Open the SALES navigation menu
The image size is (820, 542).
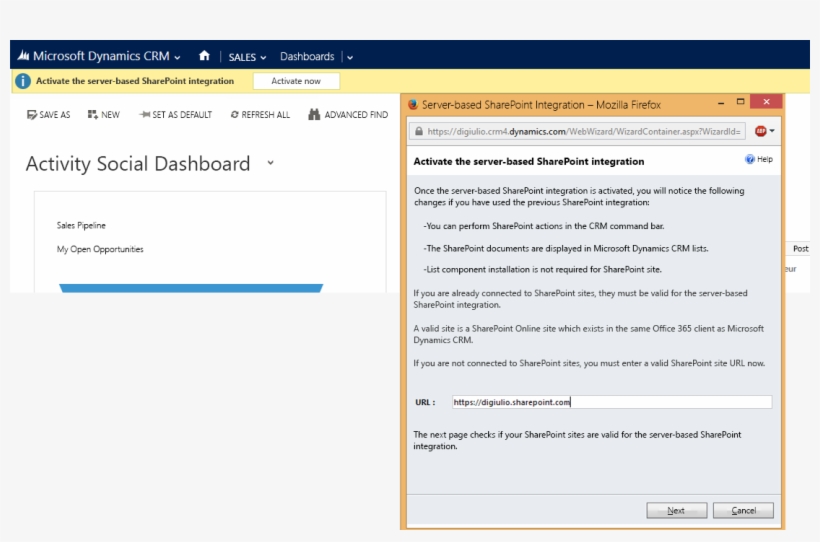(247, 57)
